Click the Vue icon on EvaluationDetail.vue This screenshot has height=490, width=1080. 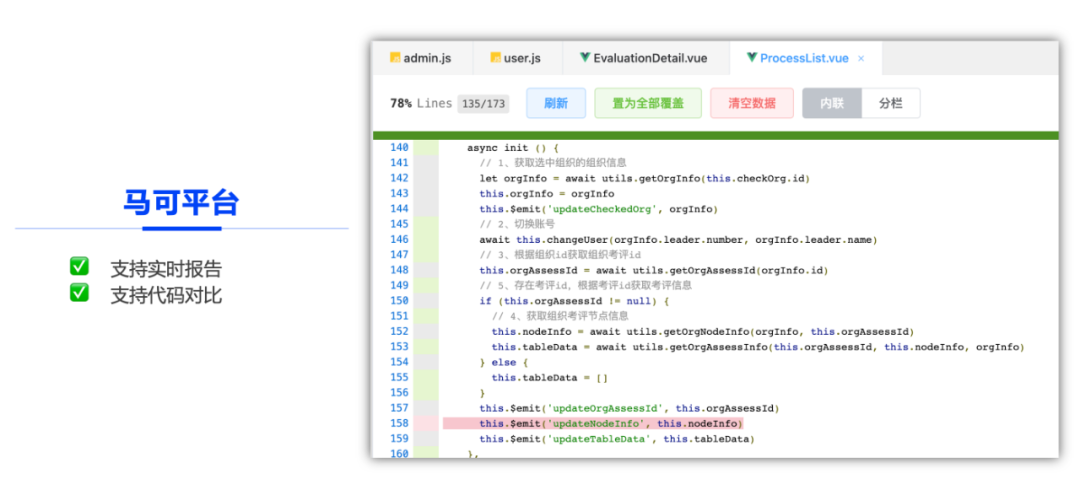click(585, 58)
